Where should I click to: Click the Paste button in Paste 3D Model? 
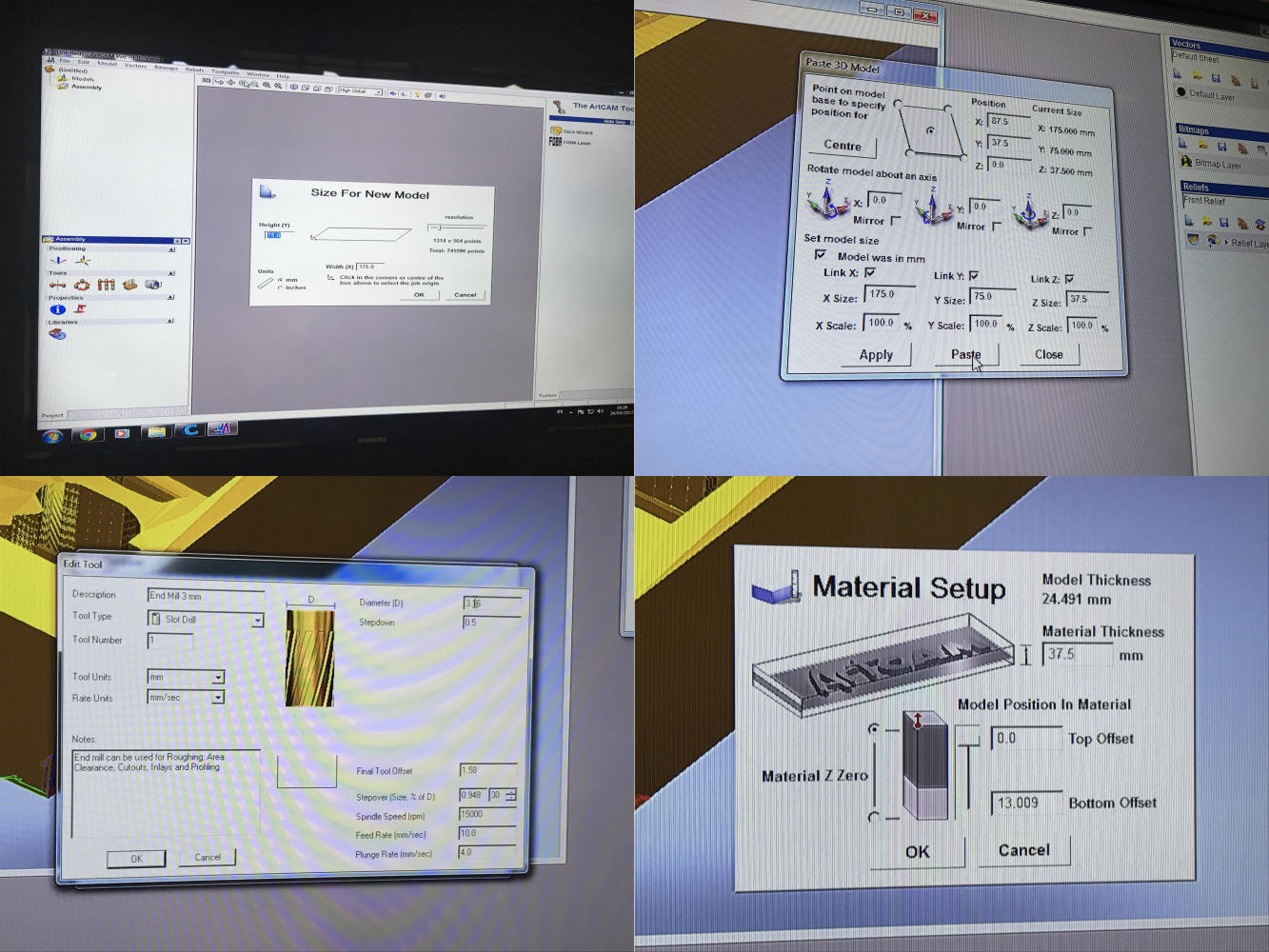point(967,354)
